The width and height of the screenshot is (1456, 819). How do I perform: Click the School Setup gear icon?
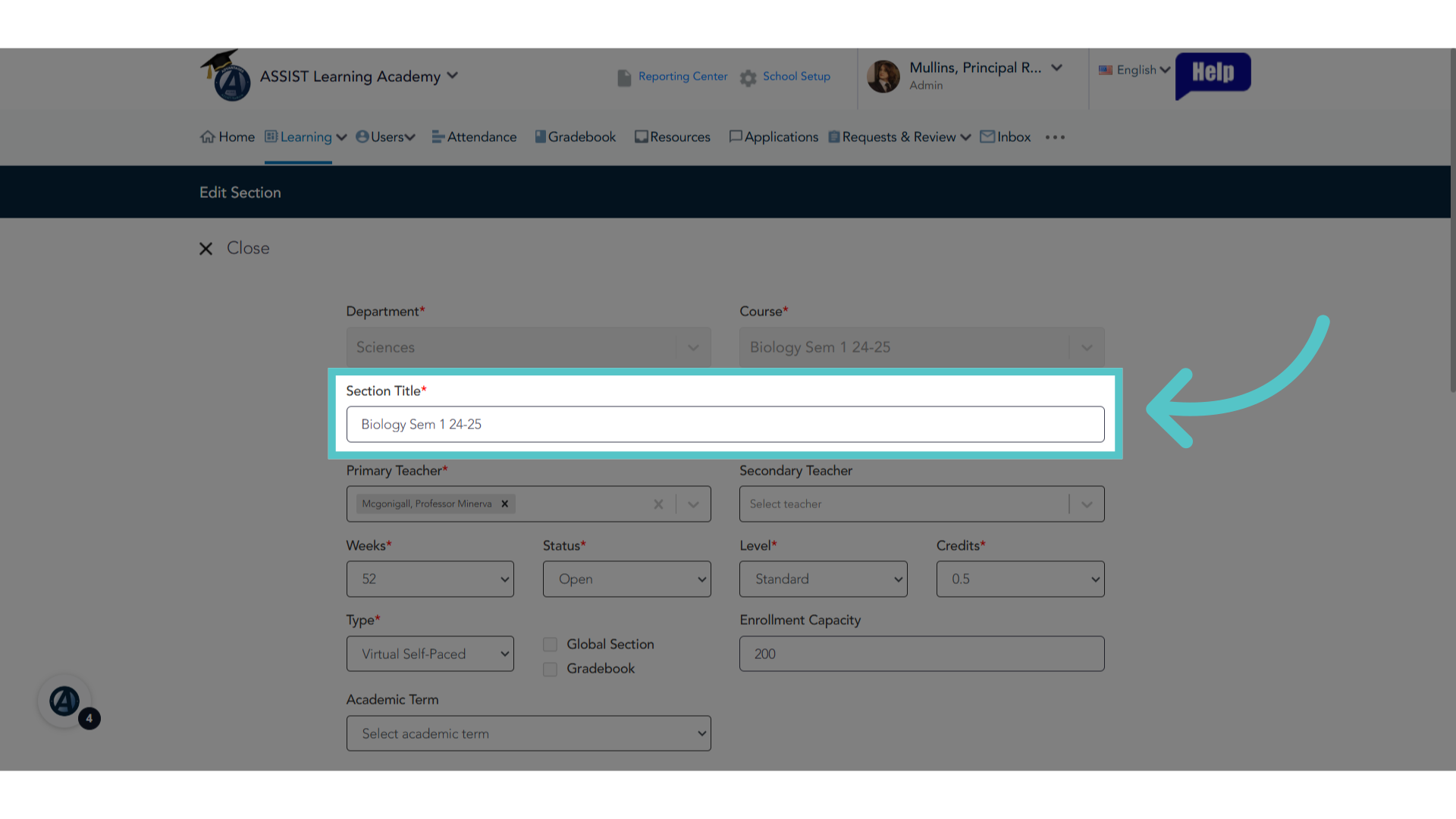click(x=748, y=77)
